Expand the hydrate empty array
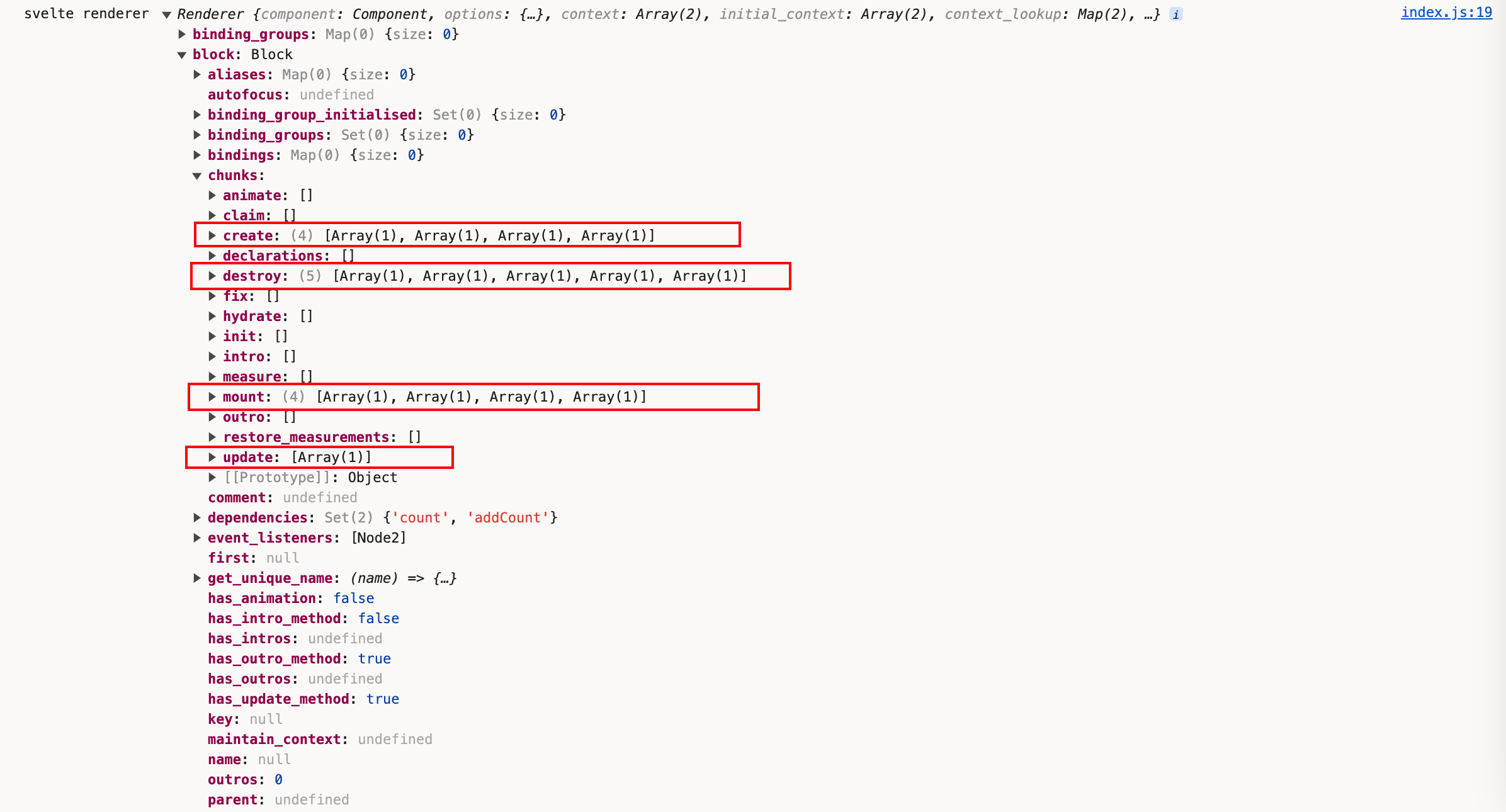 [x=212, y=316]
